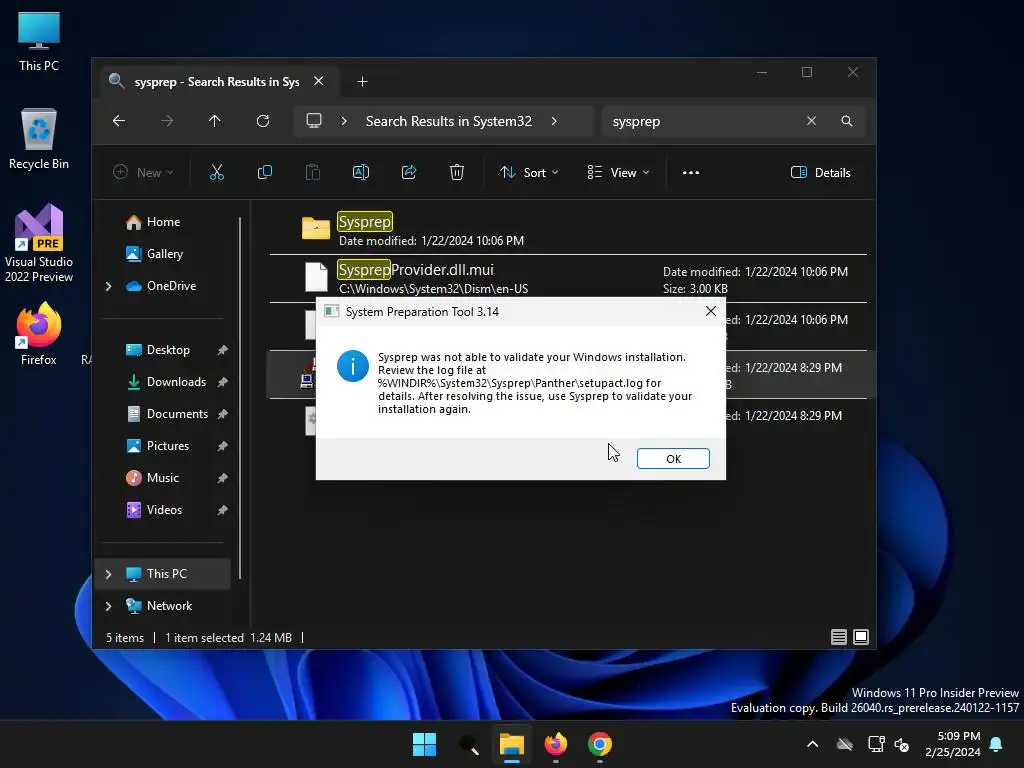
Task: Open Pictures quick access folder
Action: (x=163, y=446)
